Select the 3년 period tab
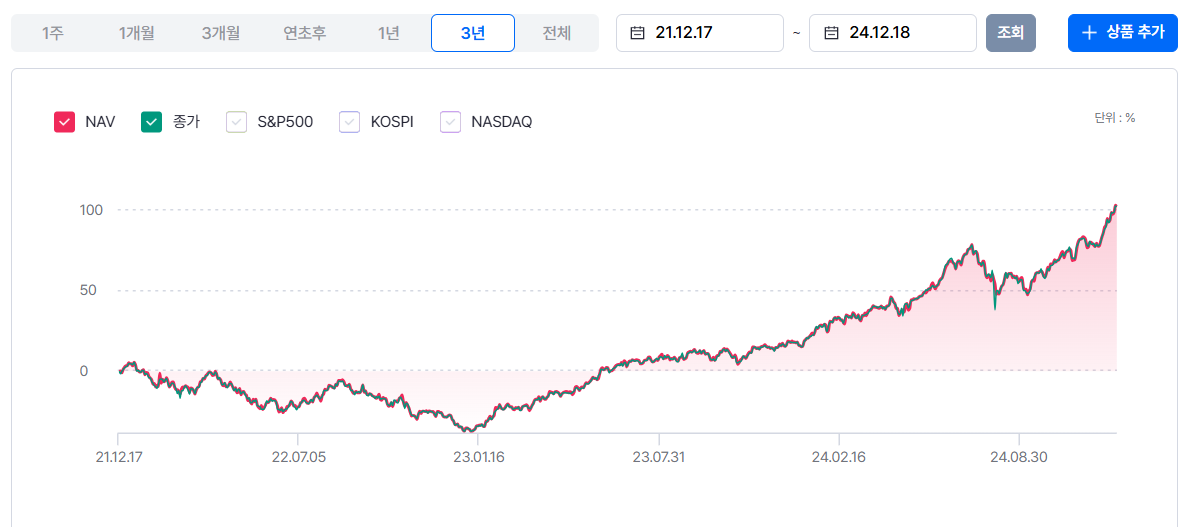The image size is (1193, 527). point(472,33)
